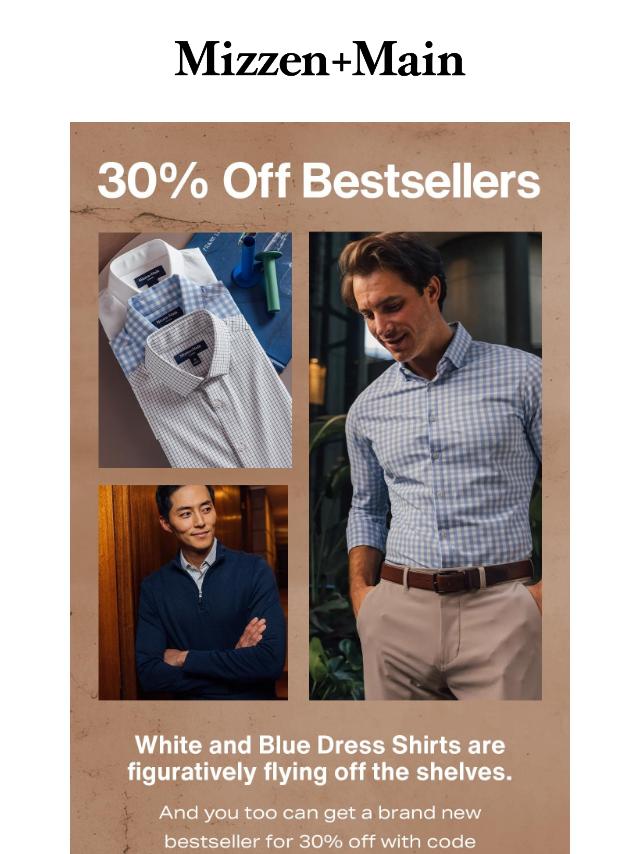Screen dimensions: 640x854
Task: Click the model's brown leather belt
Action: tap(456, 577)
